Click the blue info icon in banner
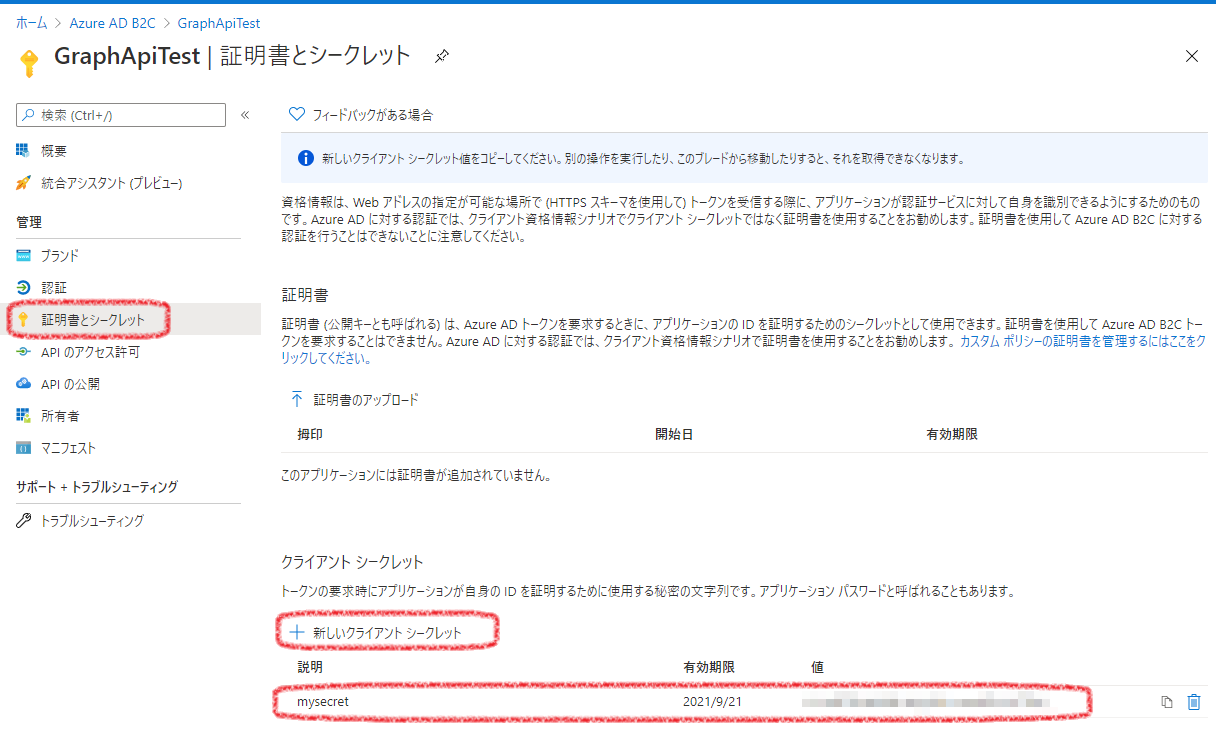1216x729 pixels. (307, 158)
